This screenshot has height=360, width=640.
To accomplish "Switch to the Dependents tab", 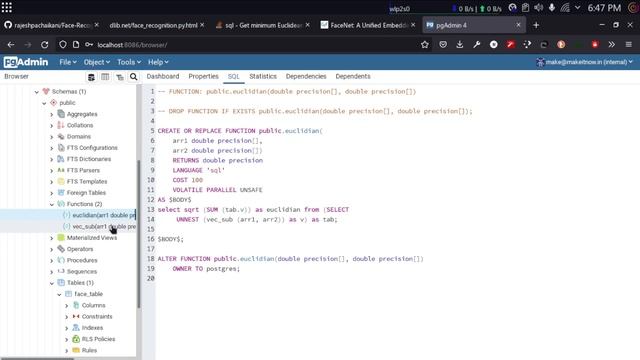I will [353, 76].
